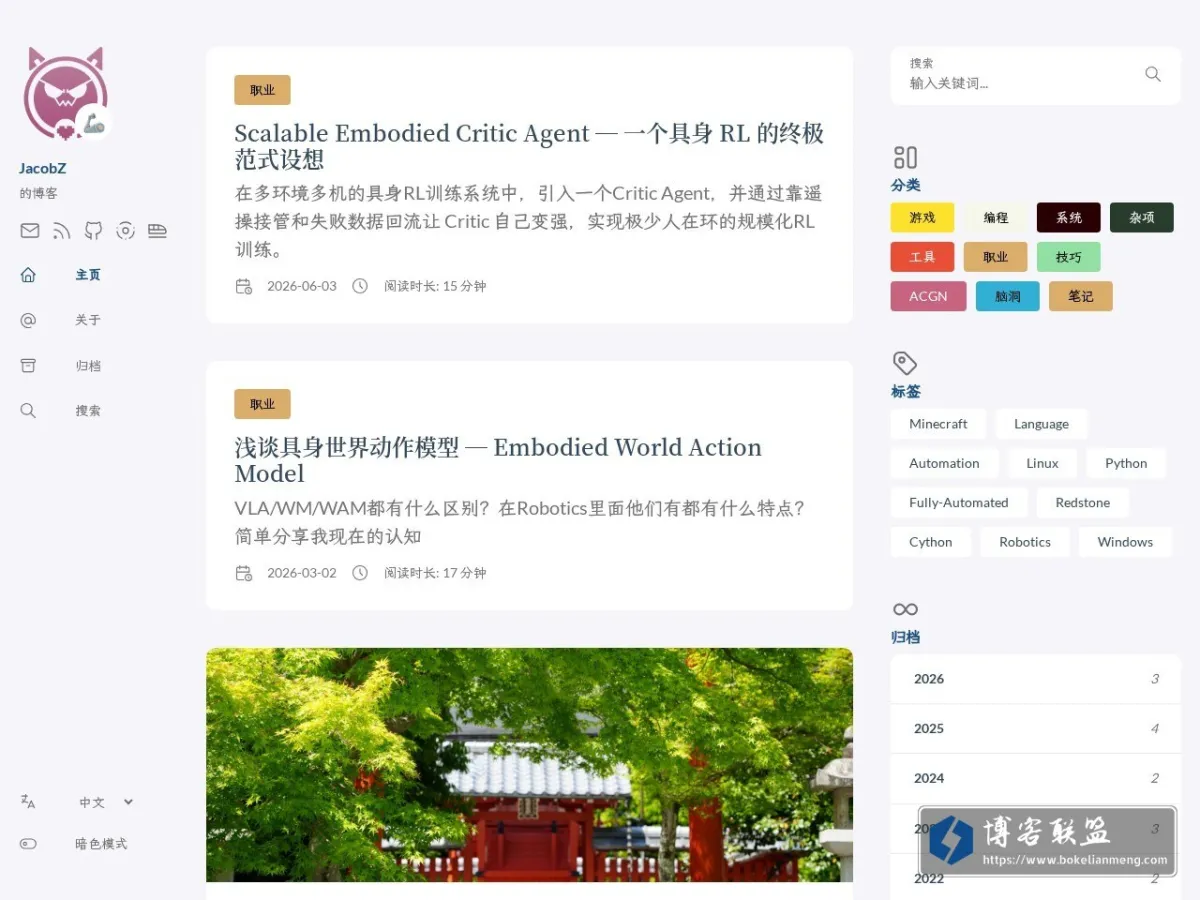1200x900 pixels.
Task: Select the blue 脑洞 category
Action: point(1007,296)
